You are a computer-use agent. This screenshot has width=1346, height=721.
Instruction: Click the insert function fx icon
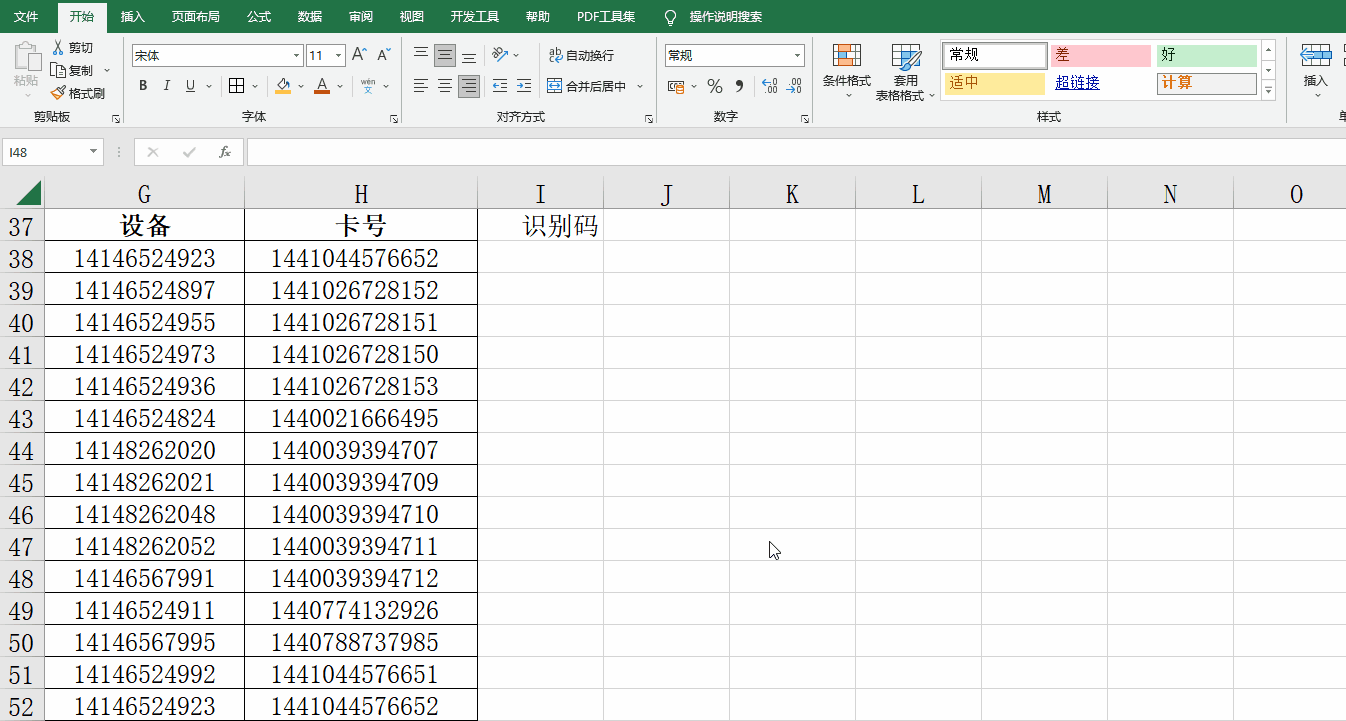point(225,152)
